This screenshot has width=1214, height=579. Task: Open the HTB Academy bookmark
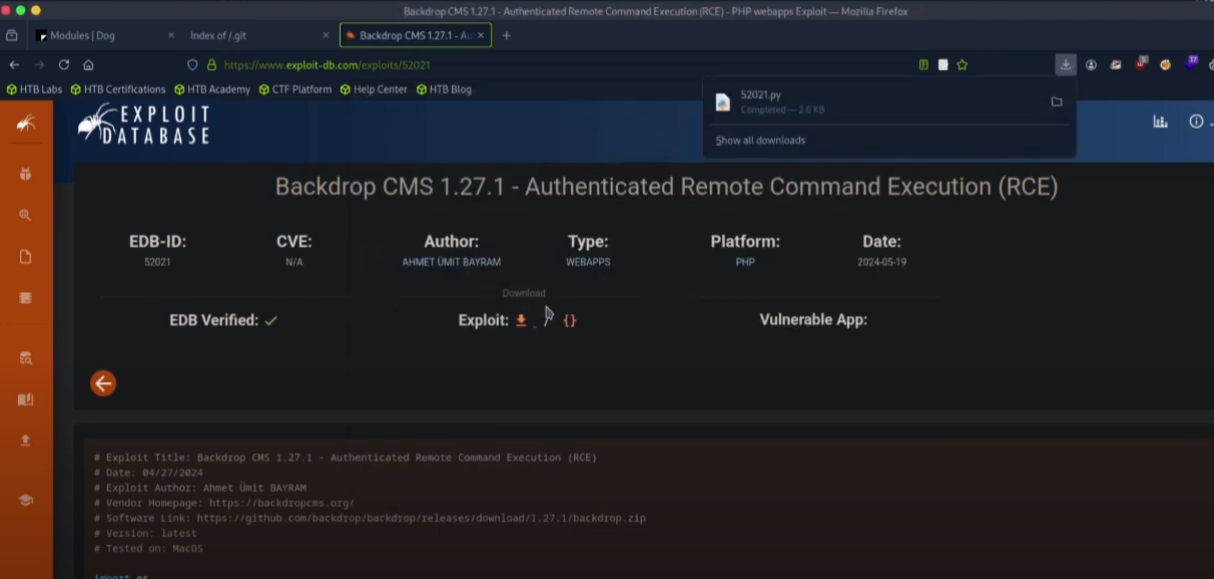(212, 89)
